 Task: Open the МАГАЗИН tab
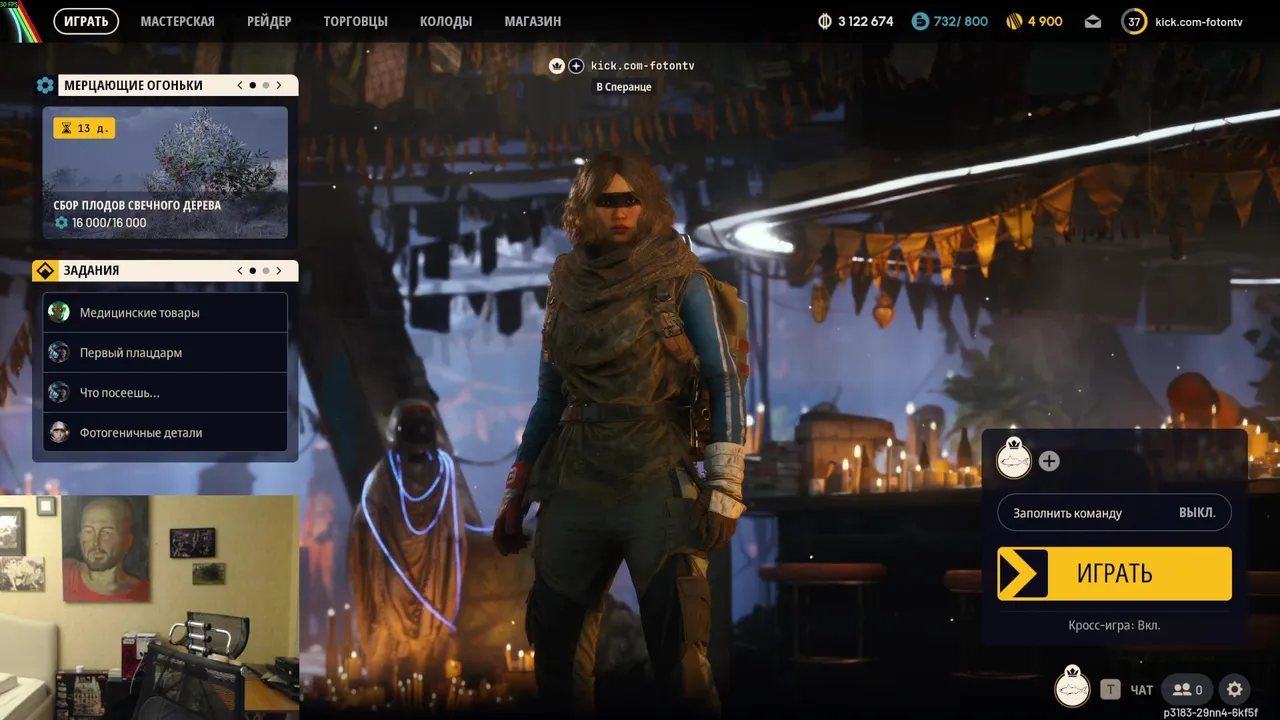[533, 21]
